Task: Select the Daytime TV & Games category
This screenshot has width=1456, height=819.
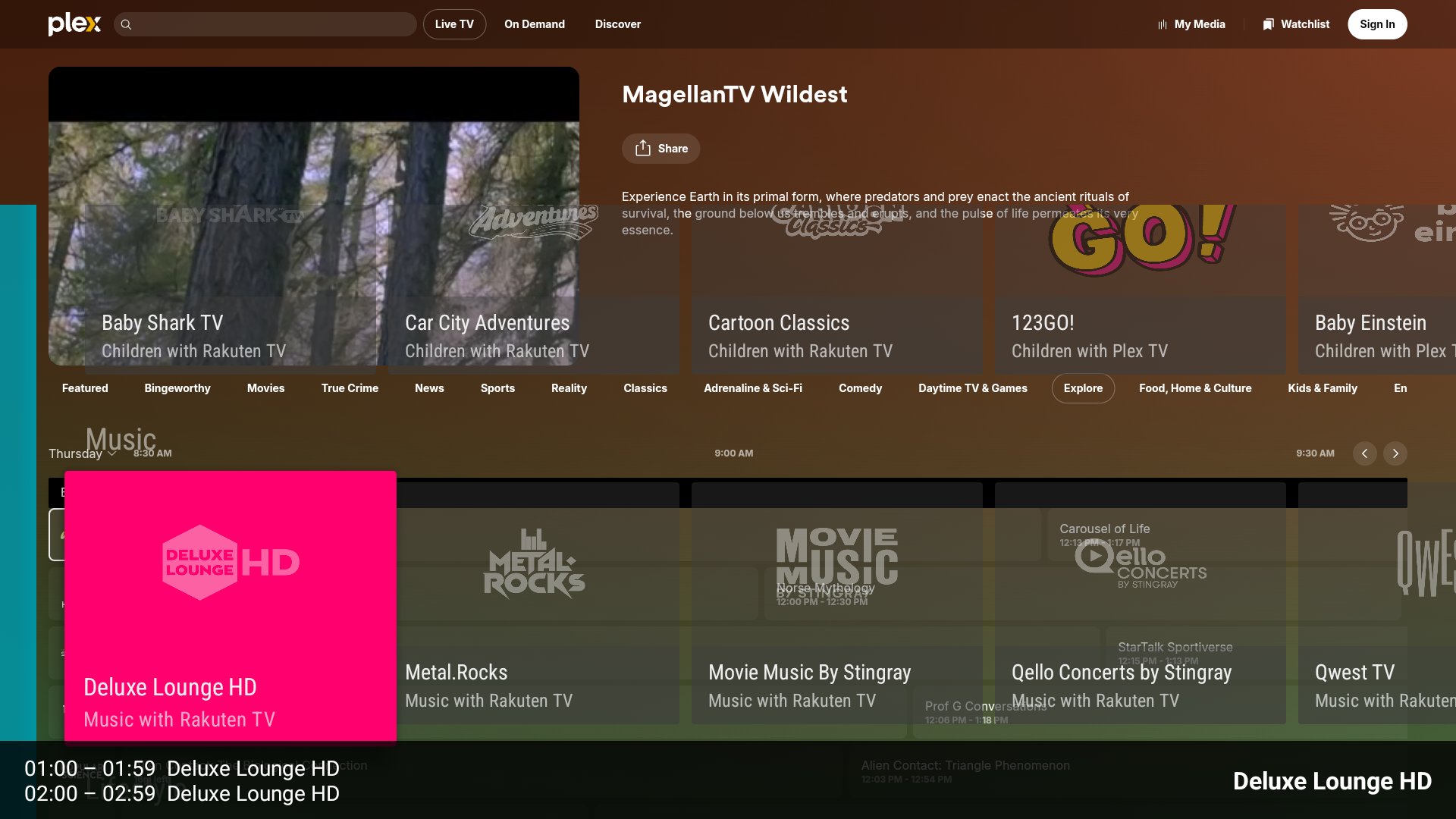Action: (973, 388)
